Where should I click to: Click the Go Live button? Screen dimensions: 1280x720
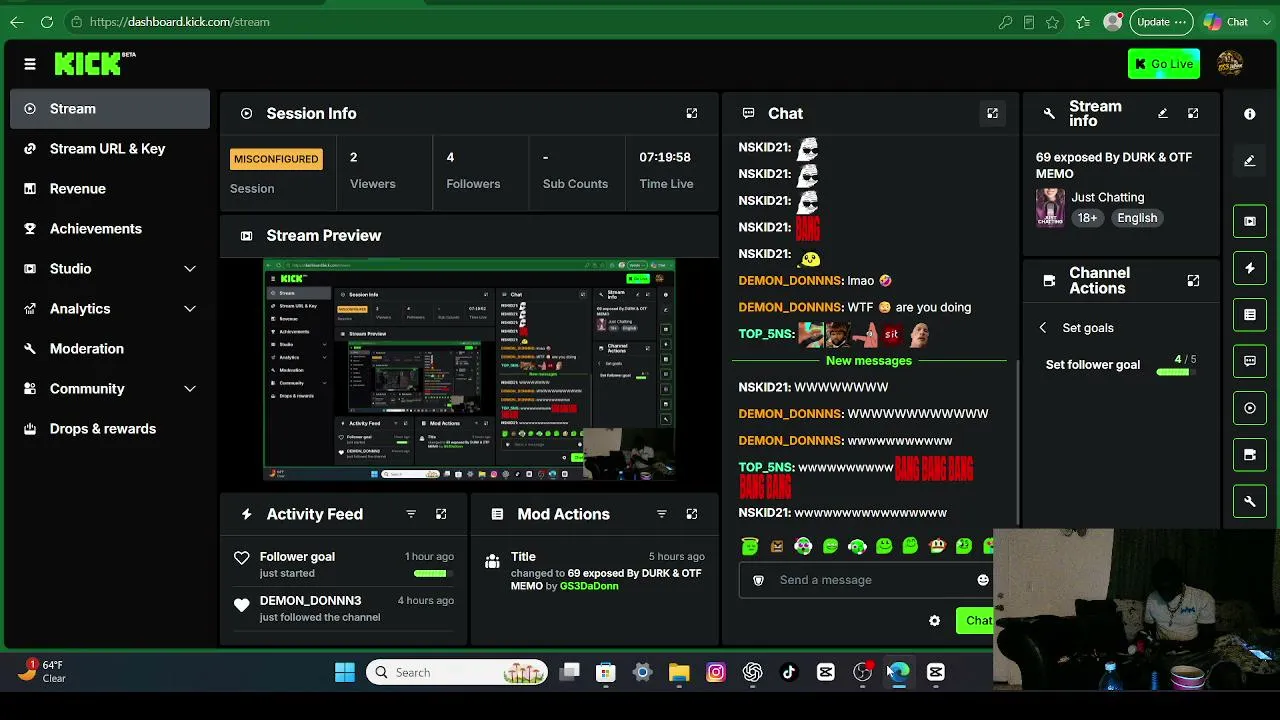coord(1164,64)
